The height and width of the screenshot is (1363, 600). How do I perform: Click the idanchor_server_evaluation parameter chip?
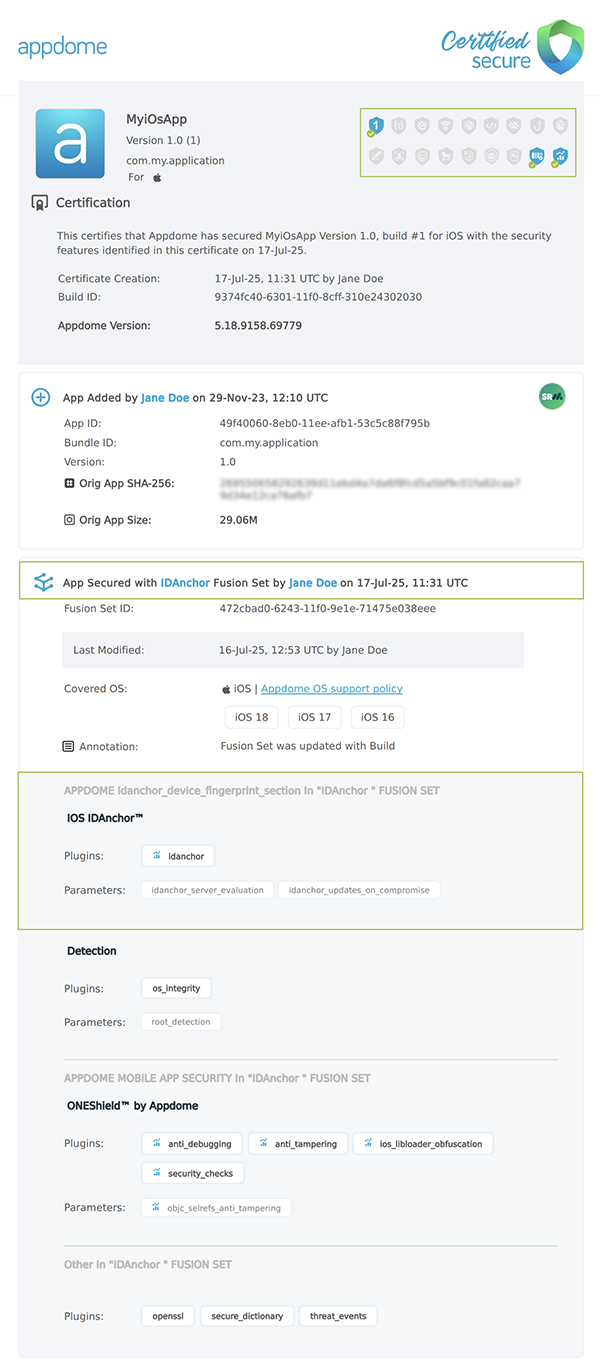[206, 889]
